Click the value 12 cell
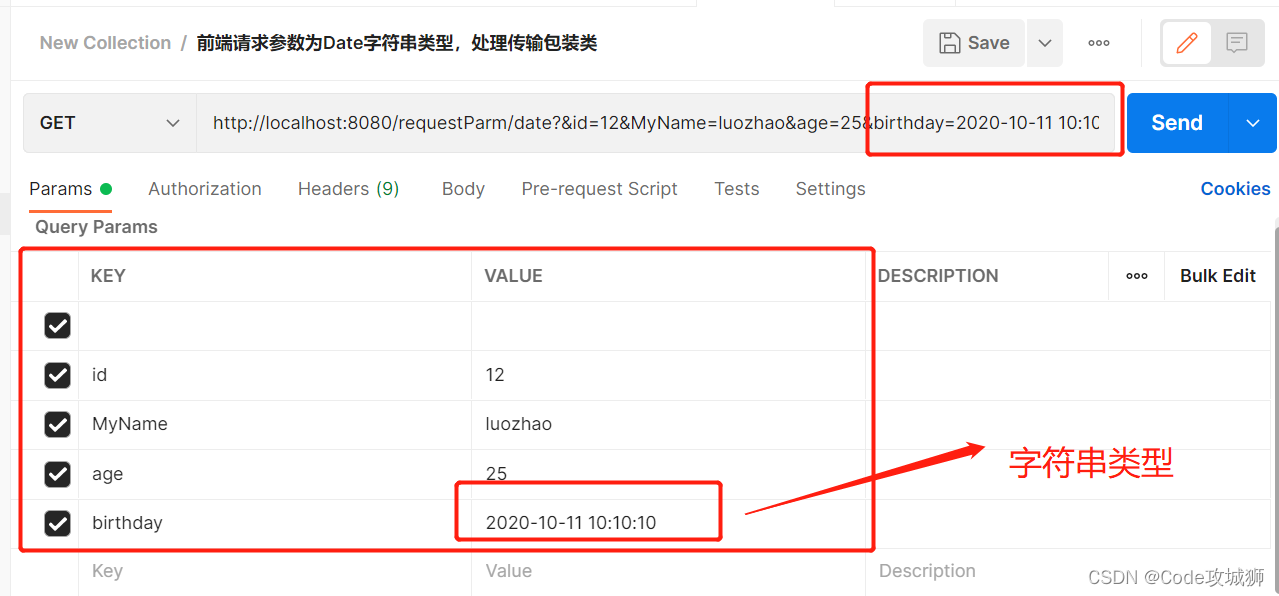Viewport: 1279px width, 596px height. click(668, 375)
